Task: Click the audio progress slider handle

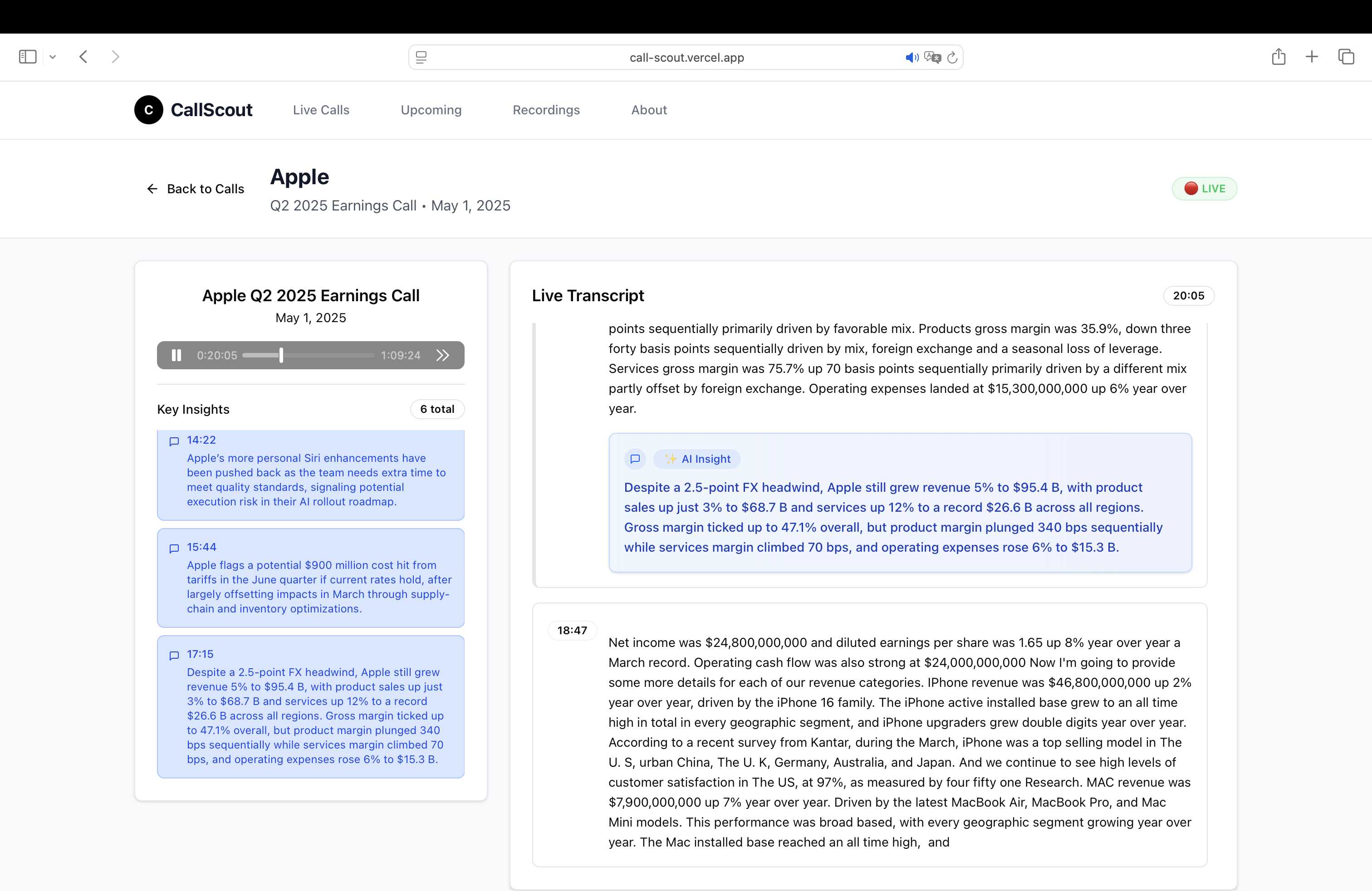Action: [281, 355]
